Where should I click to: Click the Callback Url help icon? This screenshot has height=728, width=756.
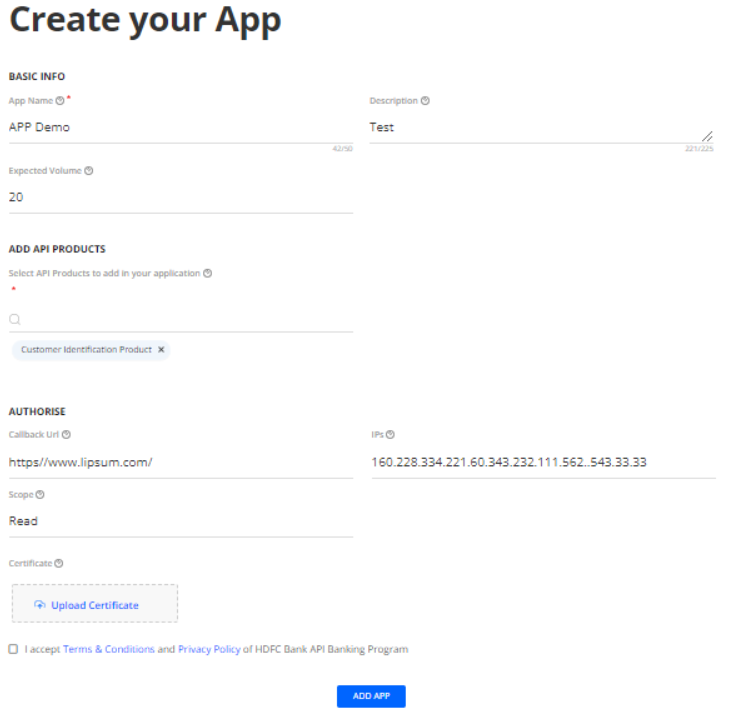(x=66, y=435)
